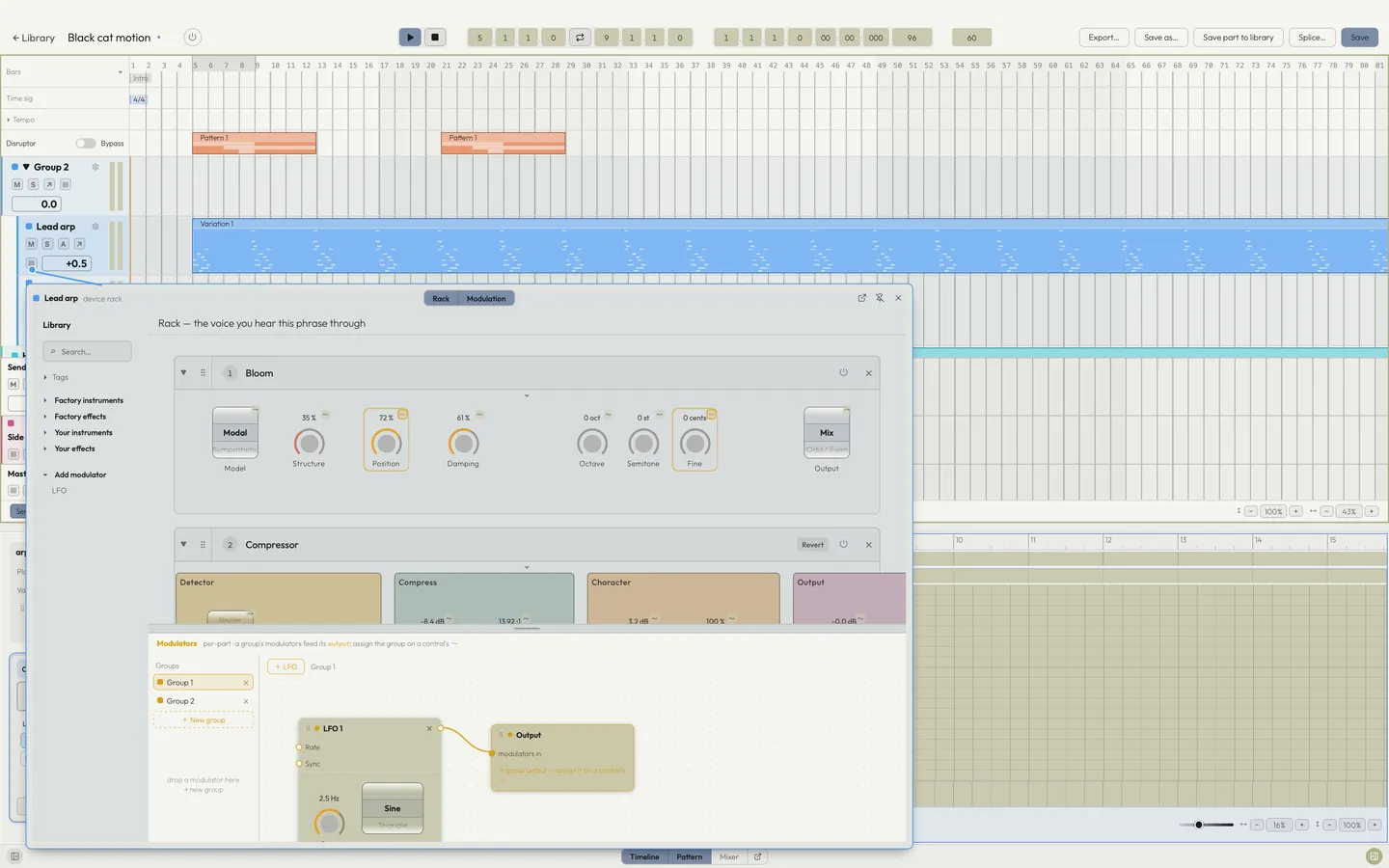Pop out the device rack window
Image resolution: width=1389 pixels, height=868 pixels.
tap(861, 298)
